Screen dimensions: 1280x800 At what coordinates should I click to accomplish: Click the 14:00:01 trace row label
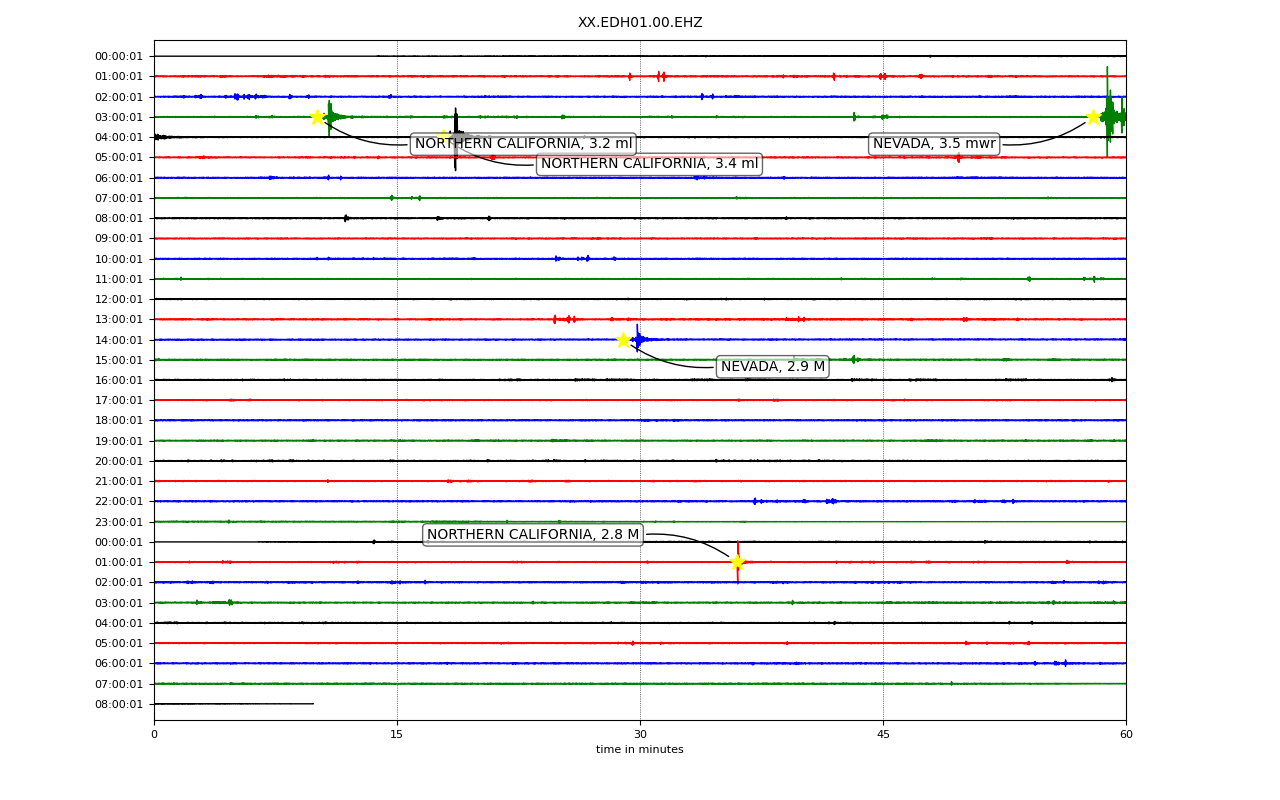click(119, 340)
